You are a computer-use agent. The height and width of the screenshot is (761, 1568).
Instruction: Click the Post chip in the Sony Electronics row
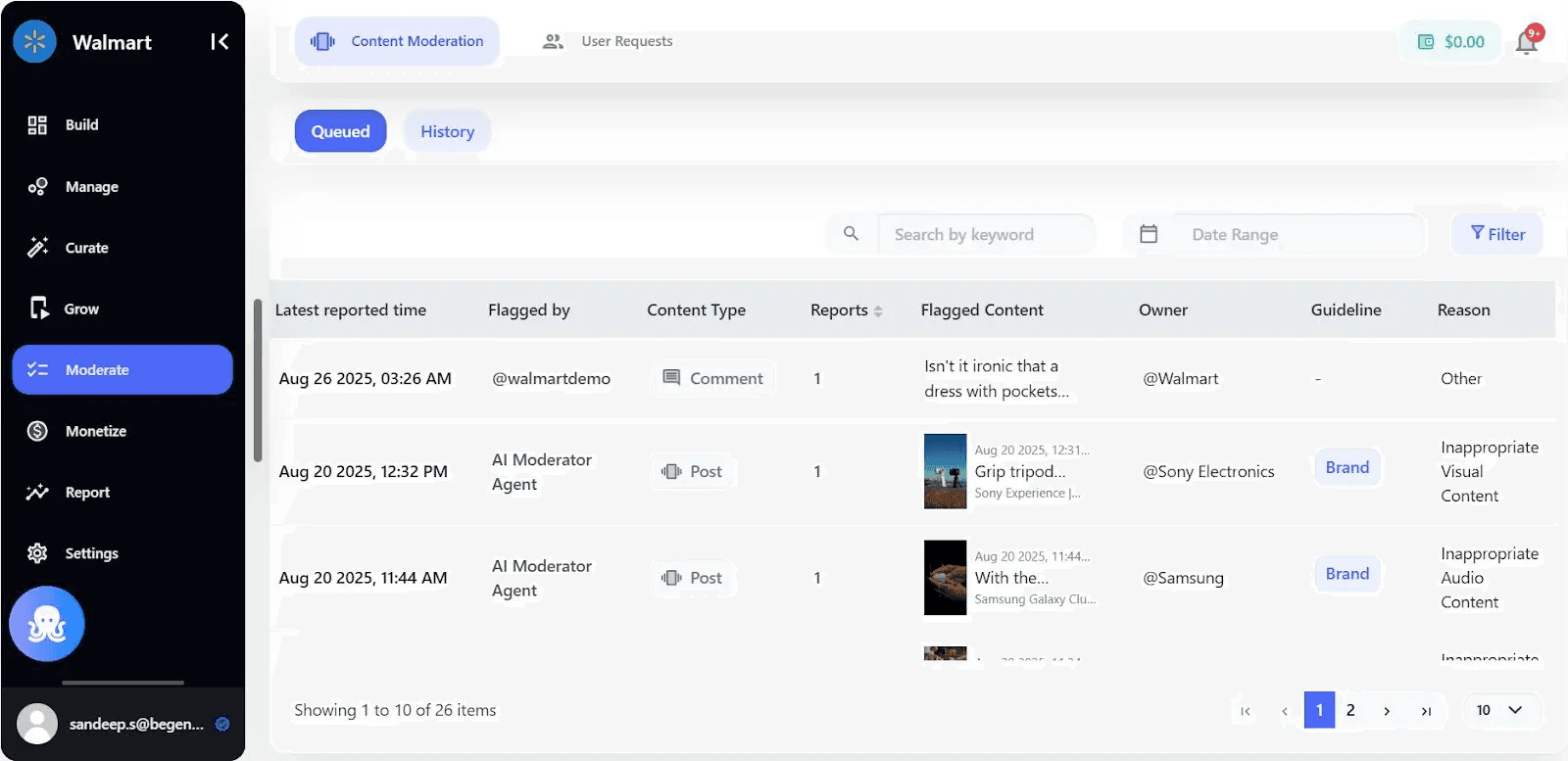pyautogui.click(x=693, y=471)
